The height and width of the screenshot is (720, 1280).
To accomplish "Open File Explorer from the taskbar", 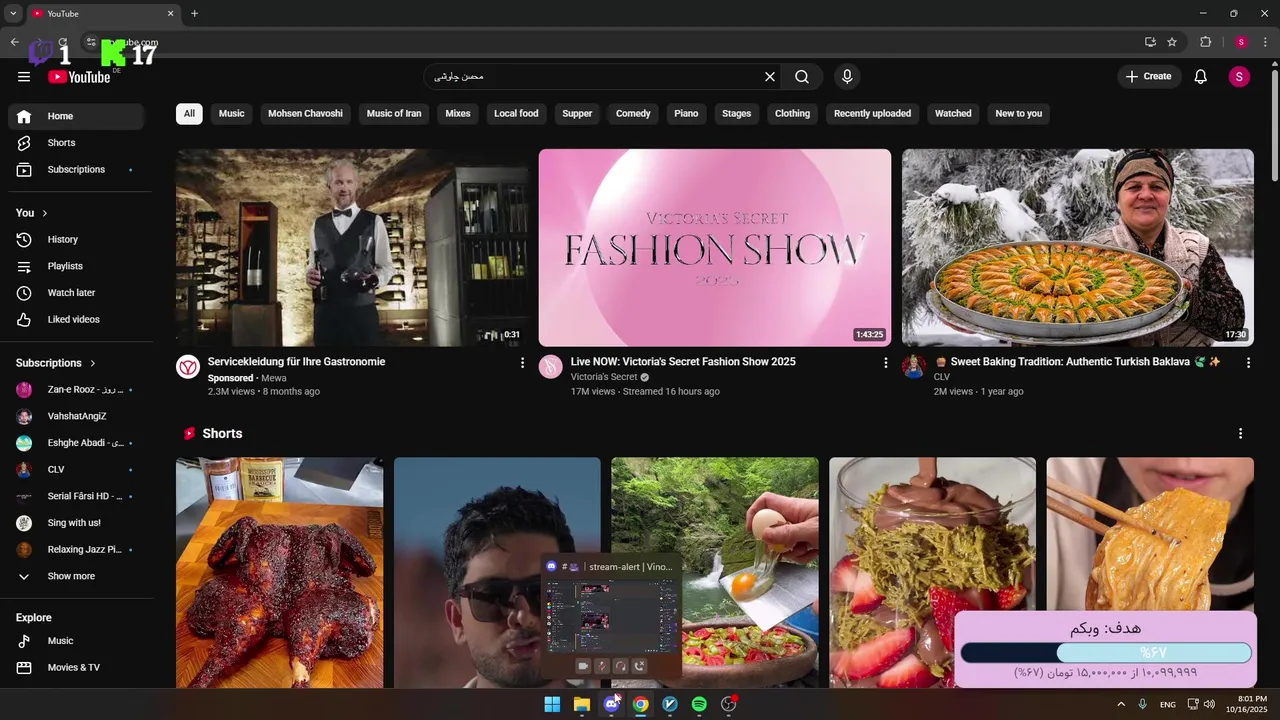I will point(582,704).
